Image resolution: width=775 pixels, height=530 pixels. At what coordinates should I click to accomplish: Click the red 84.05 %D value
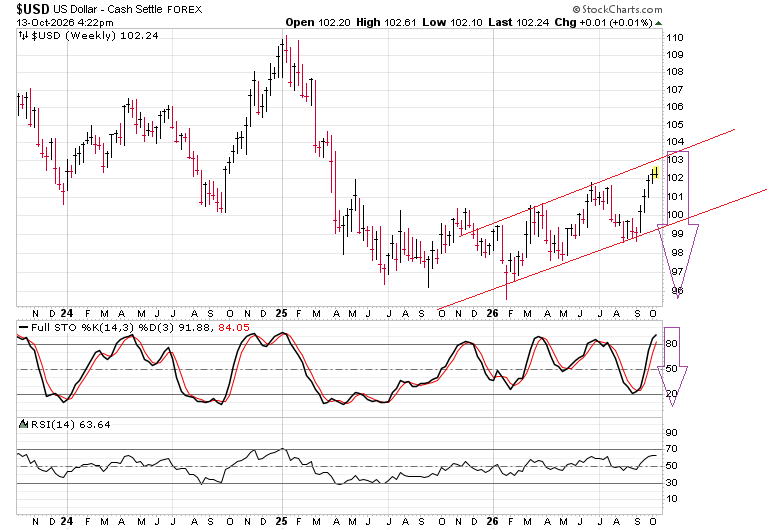(x=234, y=328)
